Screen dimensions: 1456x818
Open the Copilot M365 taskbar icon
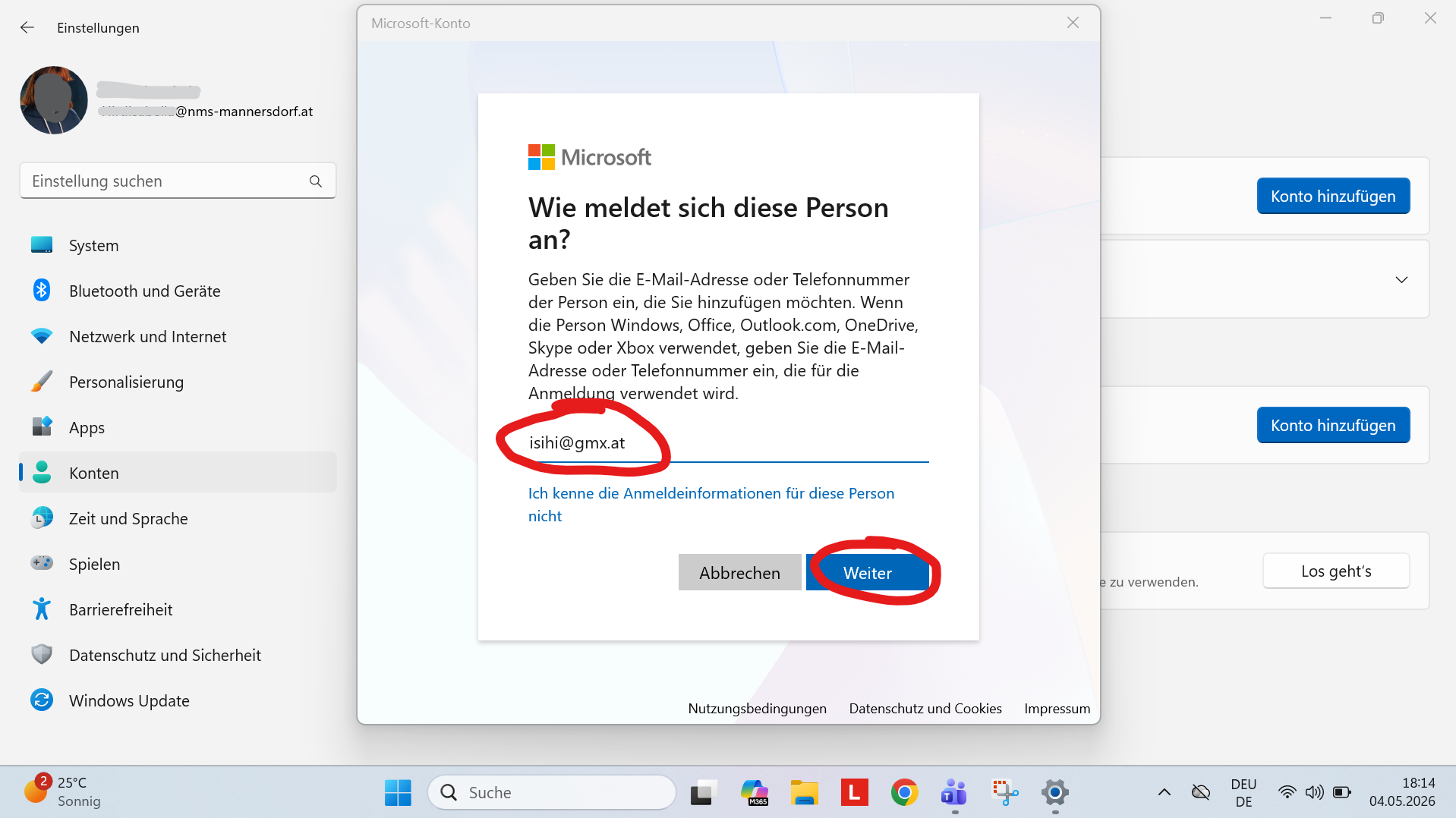tap(755, 792)
